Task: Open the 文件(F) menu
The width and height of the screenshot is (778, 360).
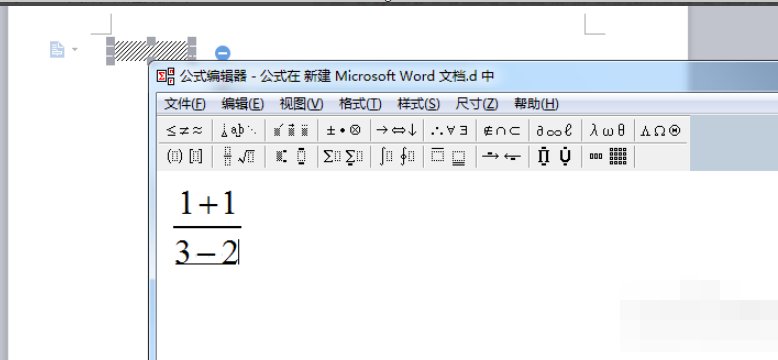Action: click(x=185, y=104)
